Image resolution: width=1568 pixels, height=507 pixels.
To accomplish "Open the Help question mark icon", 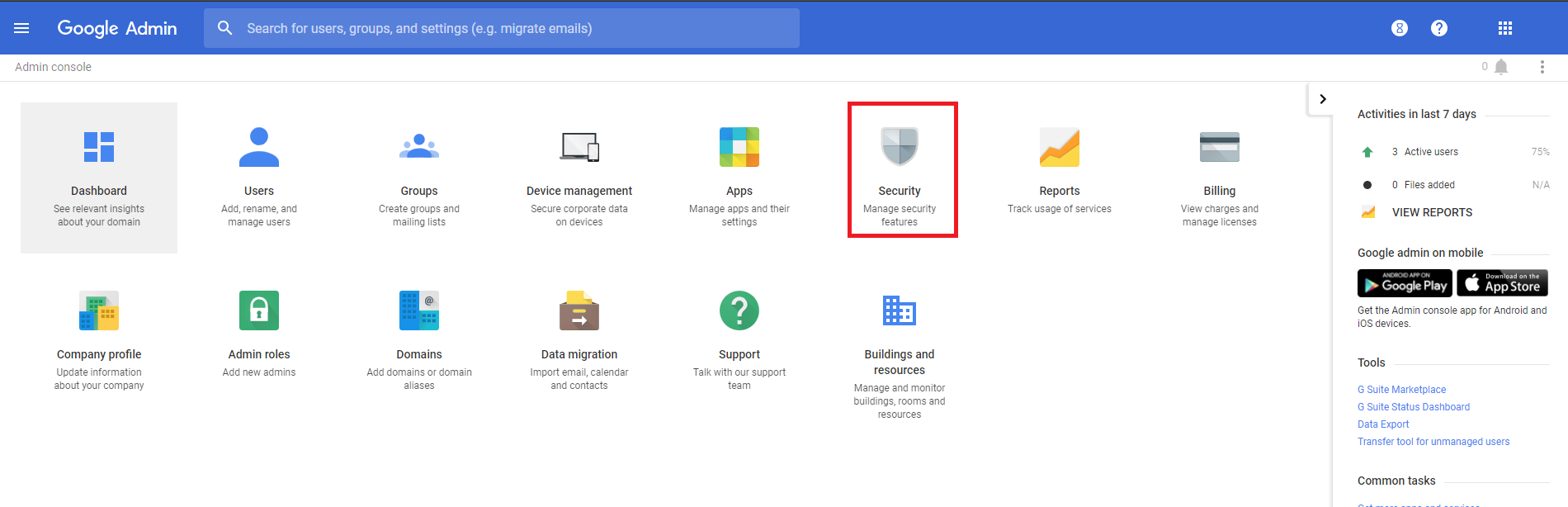I will 1439,28.
